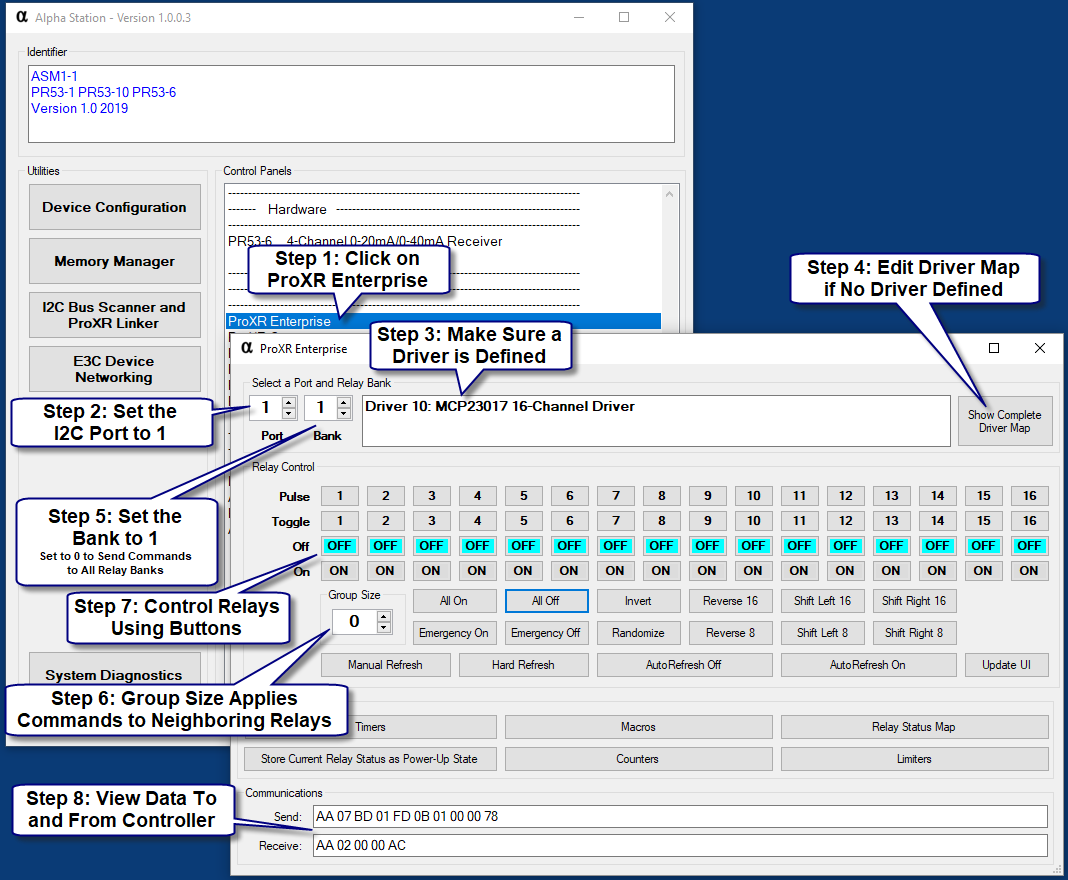Open the Relay Status Map
This screenshot has width=1068, height=880.
coord(914,727)
